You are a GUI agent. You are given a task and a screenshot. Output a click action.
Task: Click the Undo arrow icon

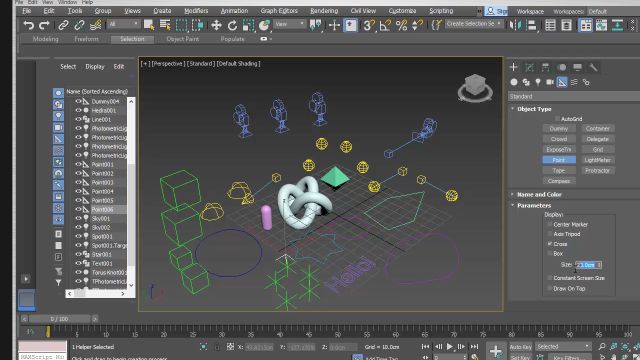click(28, 25)
